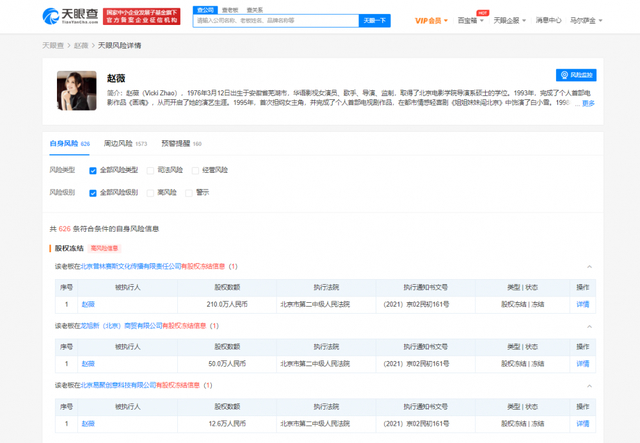Click the 天眼一下 search button
The height and width of the screenshot is (443, 640).
click(x=375, y=20)
